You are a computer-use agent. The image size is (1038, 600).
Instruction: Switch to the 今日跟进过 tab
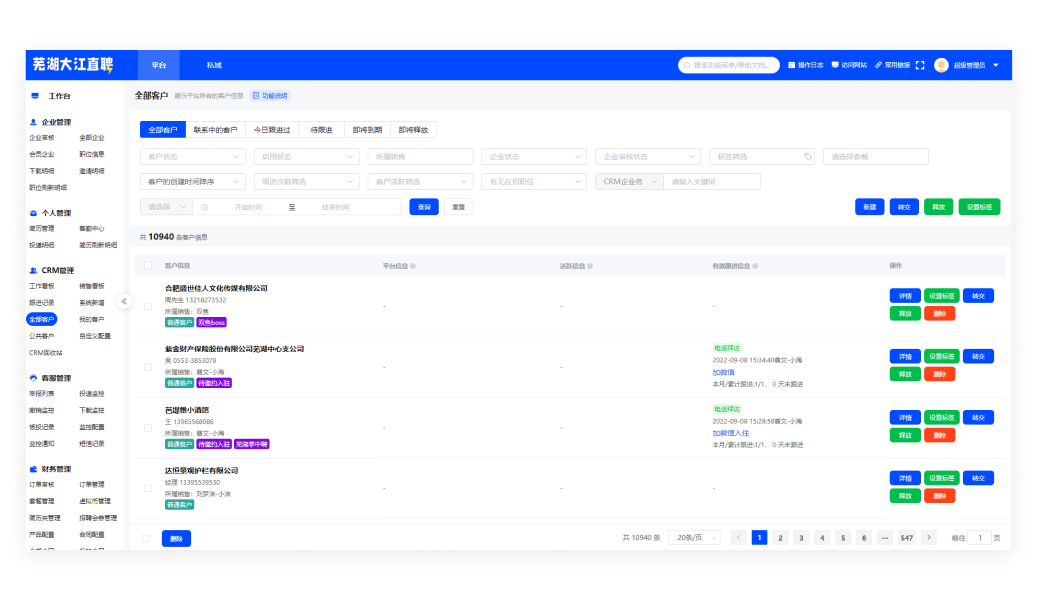point(272,130)
